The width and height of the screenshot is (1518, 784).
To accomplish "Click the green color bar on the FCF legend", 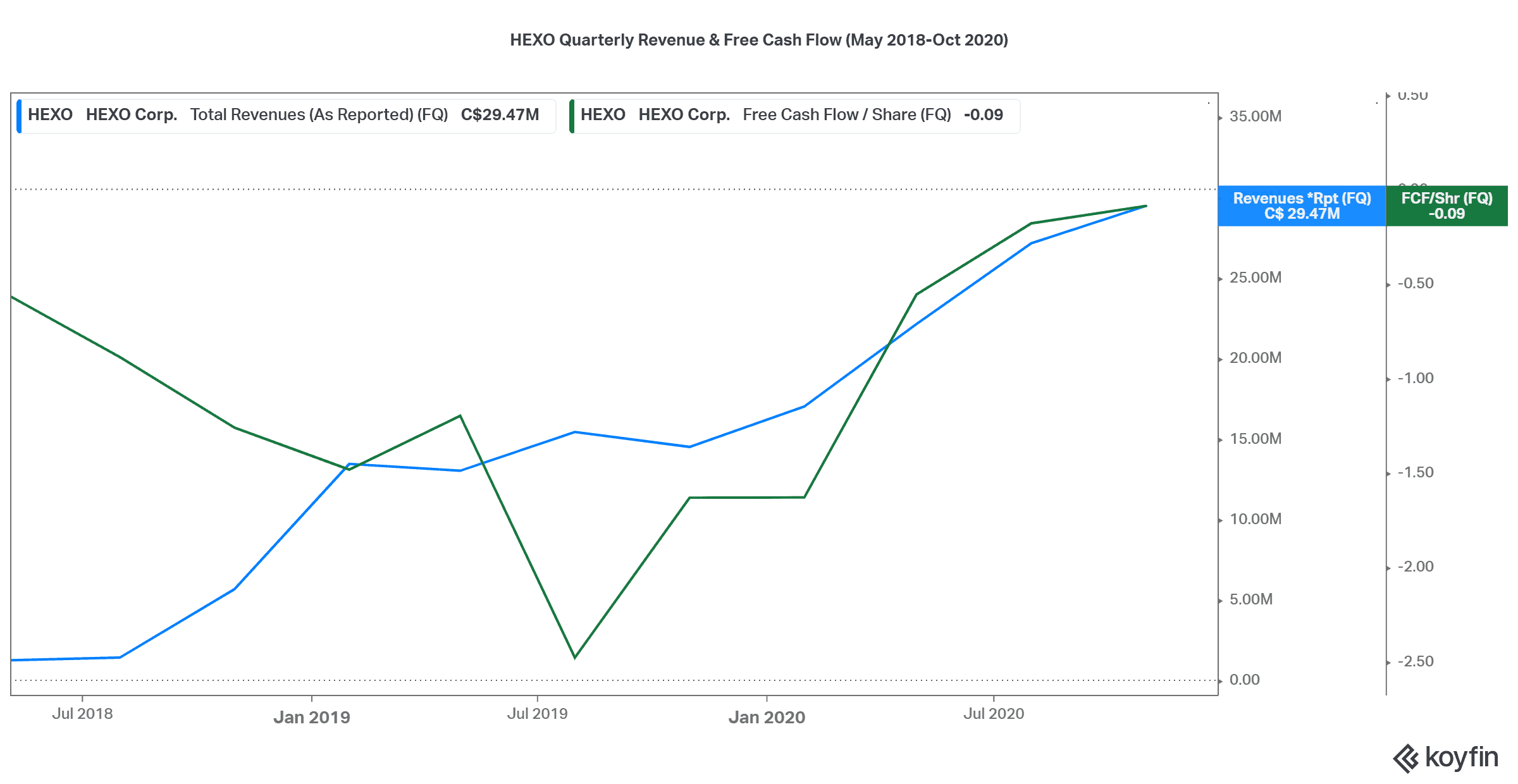I will pyautogui.click(x=572, y=116).
